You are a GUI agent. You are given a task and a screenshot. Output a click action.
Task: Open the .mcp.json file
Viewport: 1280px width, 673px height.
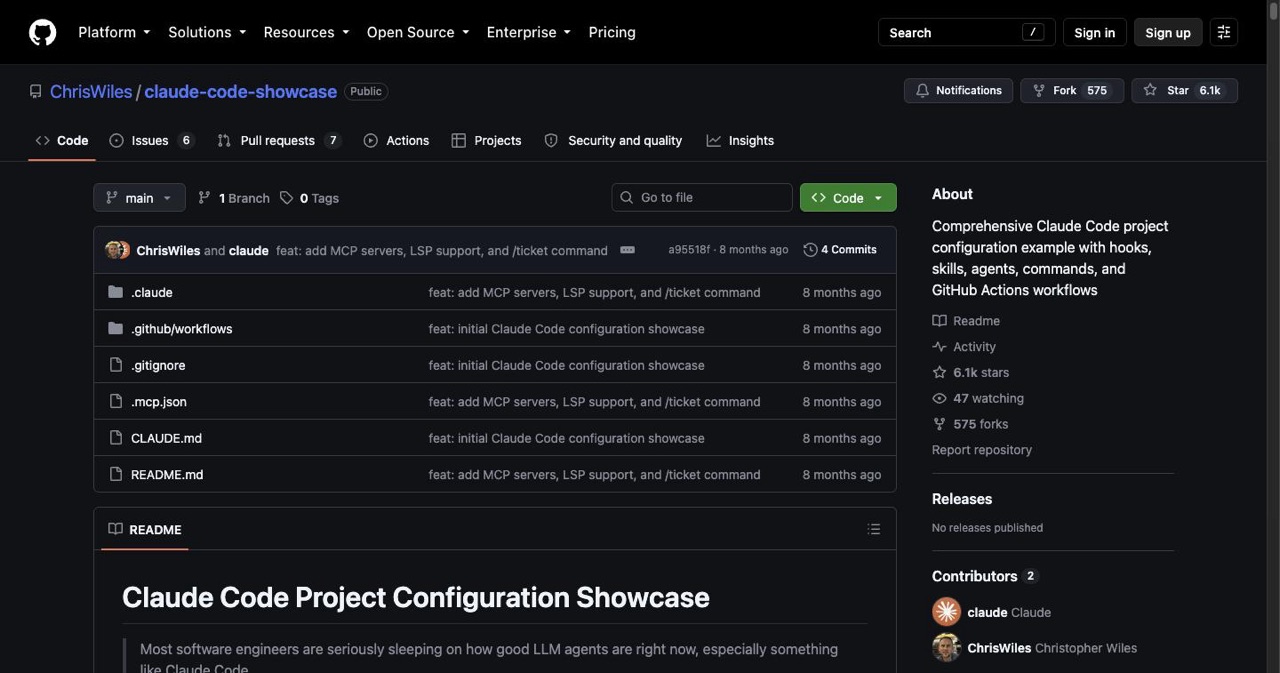pos(159,402)
